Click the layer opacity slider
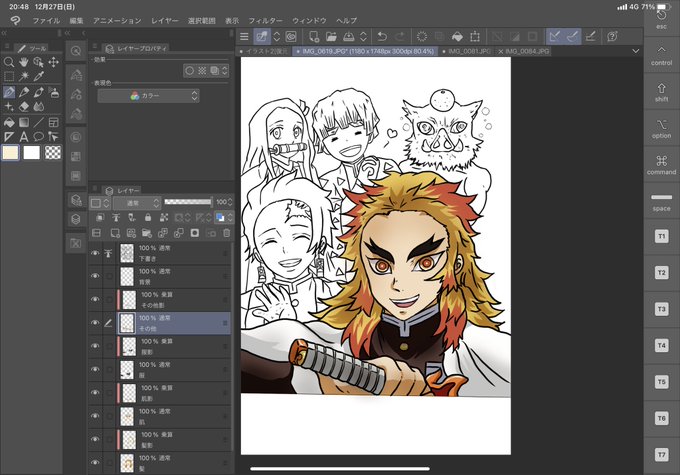 (x=188, y=202)
